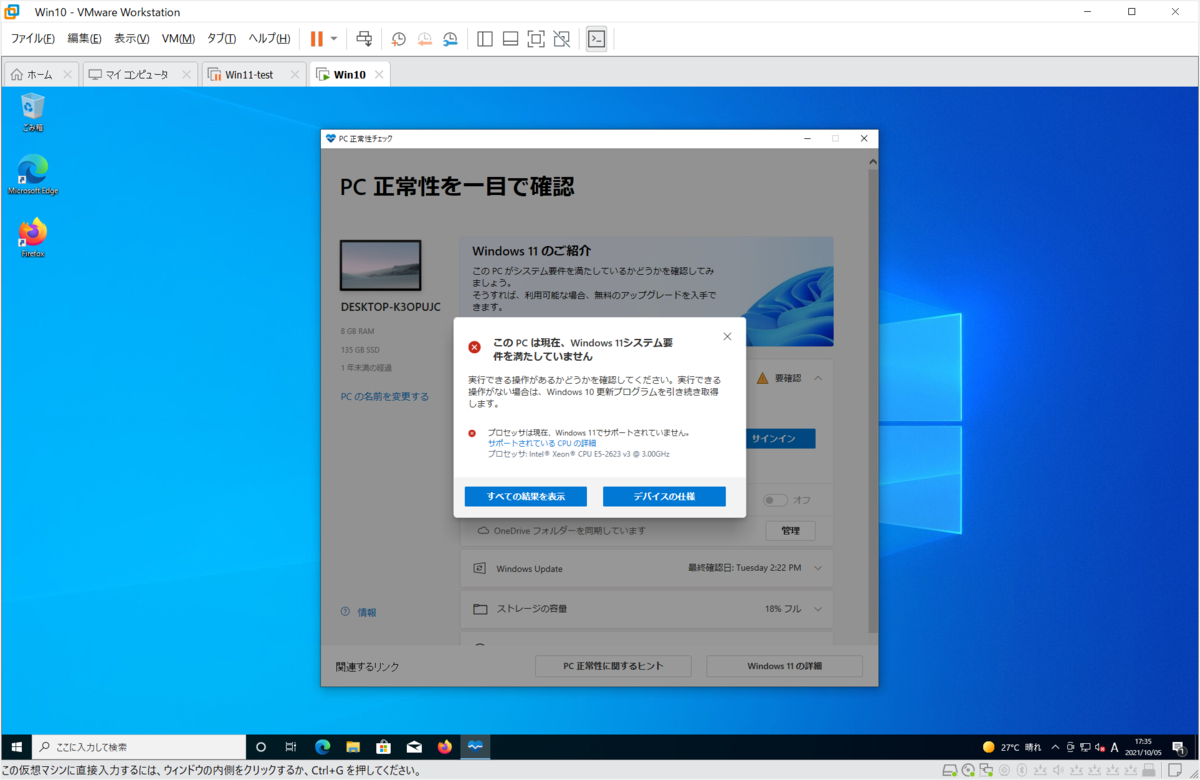Open サポートされている CPU の詳細 link

(x=542, y=443)
